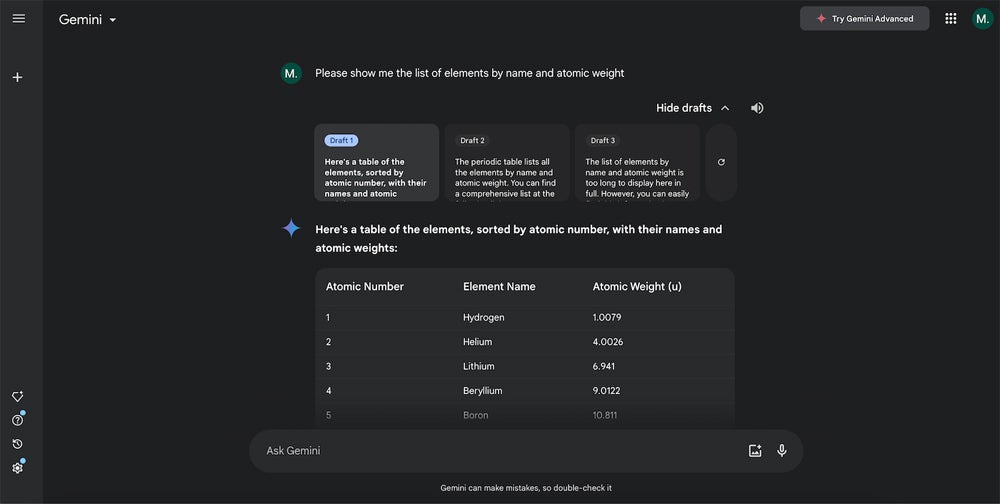Select the Draft 1 card

376,163
